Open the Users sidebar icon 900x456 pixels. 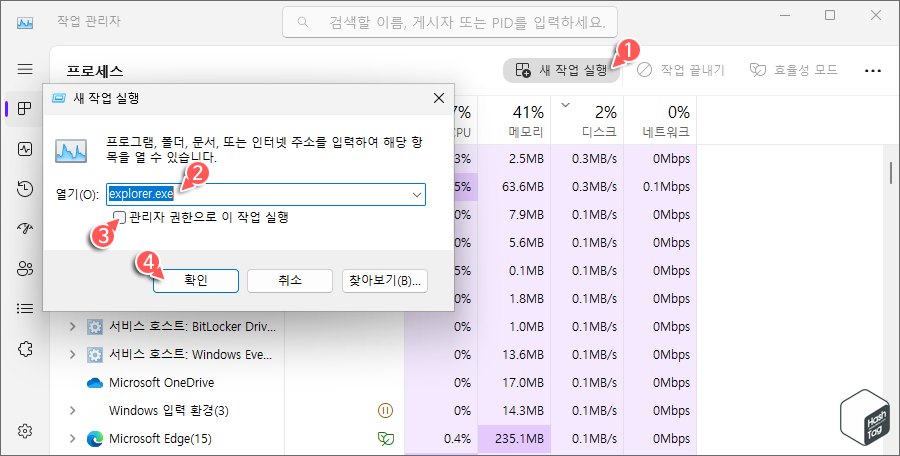25,269
